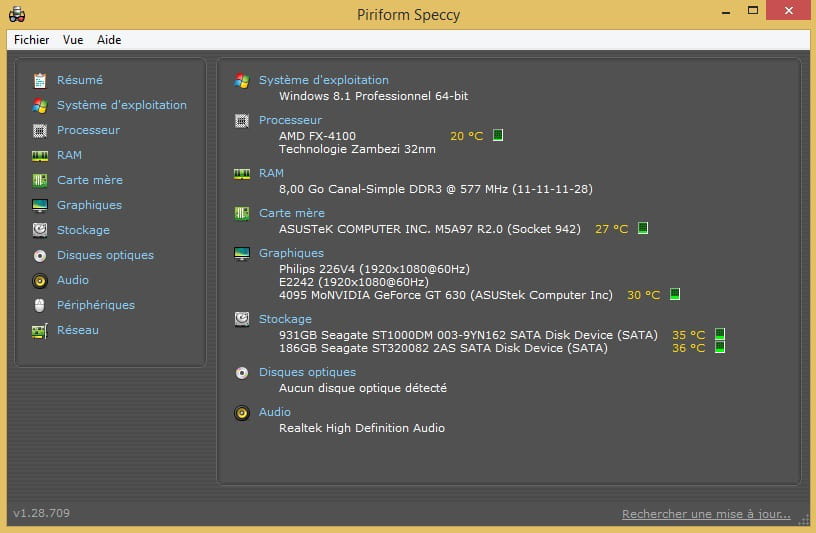Screen dimensions: 816x533
Task: Click the Réseau network card icon
Action: tap(40, 330)
